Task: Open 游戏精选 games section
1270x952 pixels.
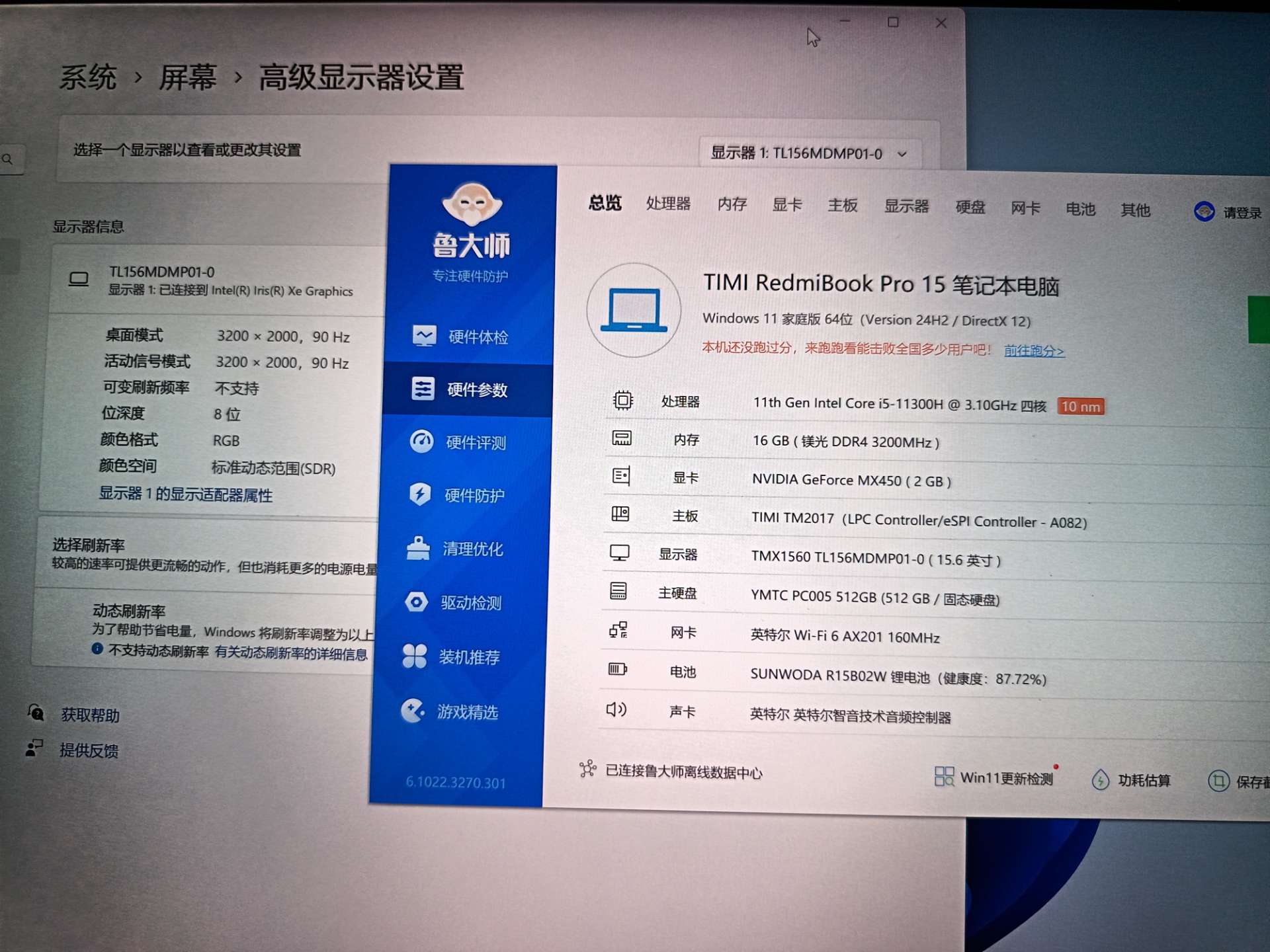Action: 466,712
